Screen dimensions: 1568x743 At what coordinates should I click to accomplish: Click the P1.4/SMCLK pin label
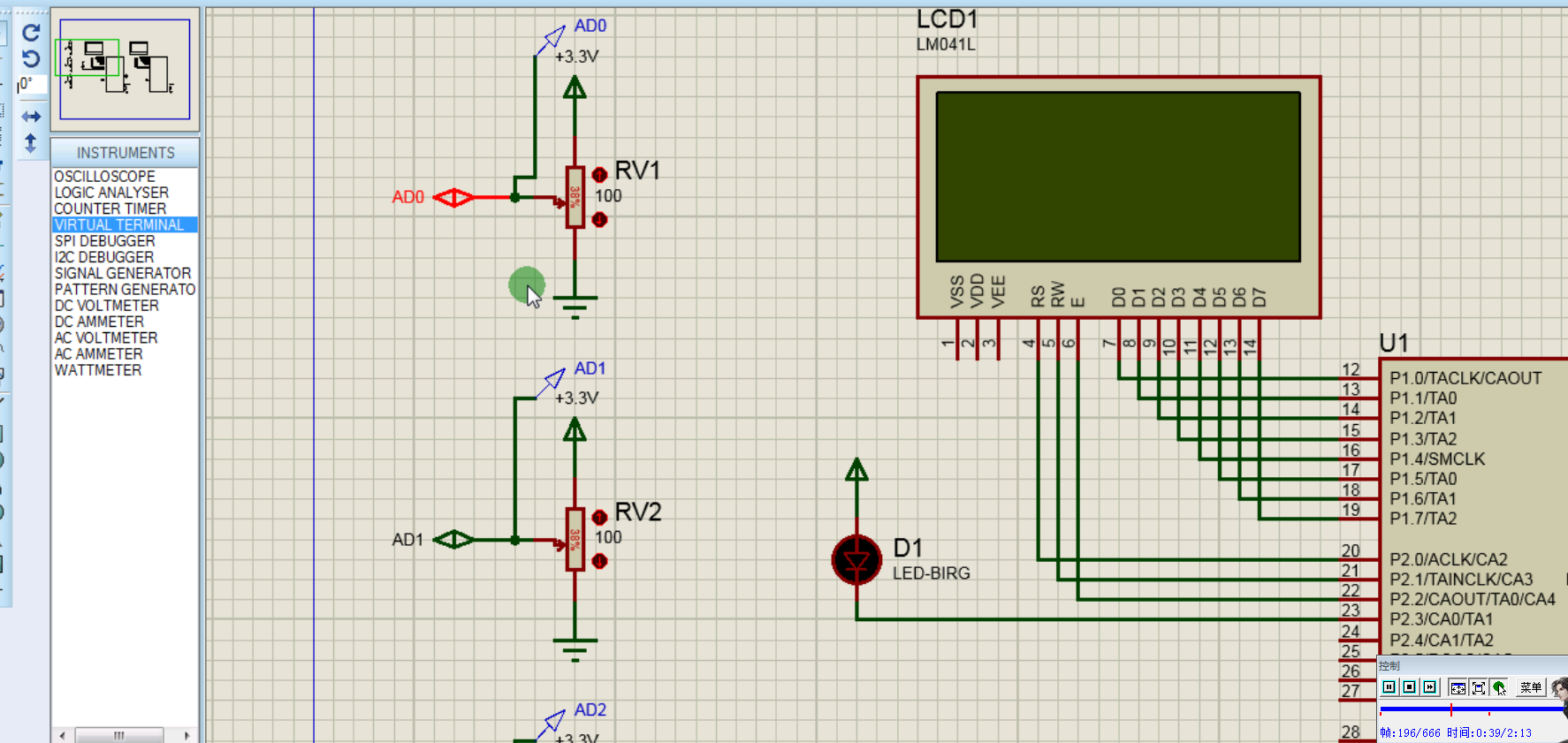tap(1437, 459)
